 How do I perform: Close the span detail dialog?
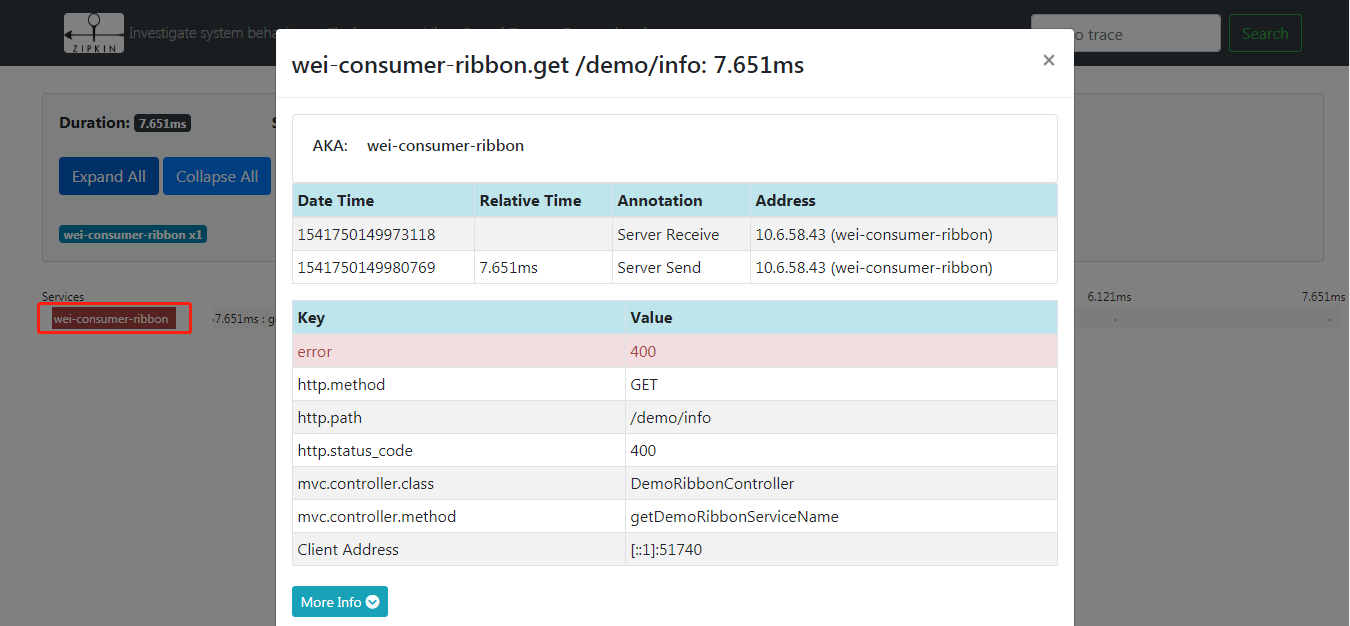tap(1048, 60)
